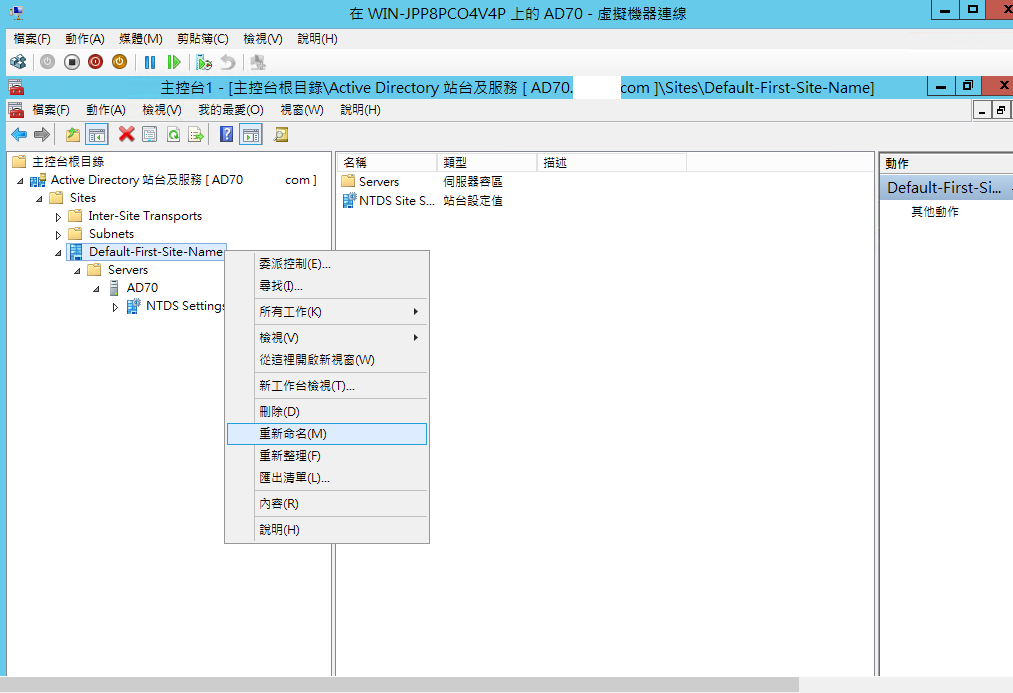The height and width of the screenshot is (693, 1013).
Task: Collapse the Active Directory 站台及服務 node
Action: click(x=20, y=181)
